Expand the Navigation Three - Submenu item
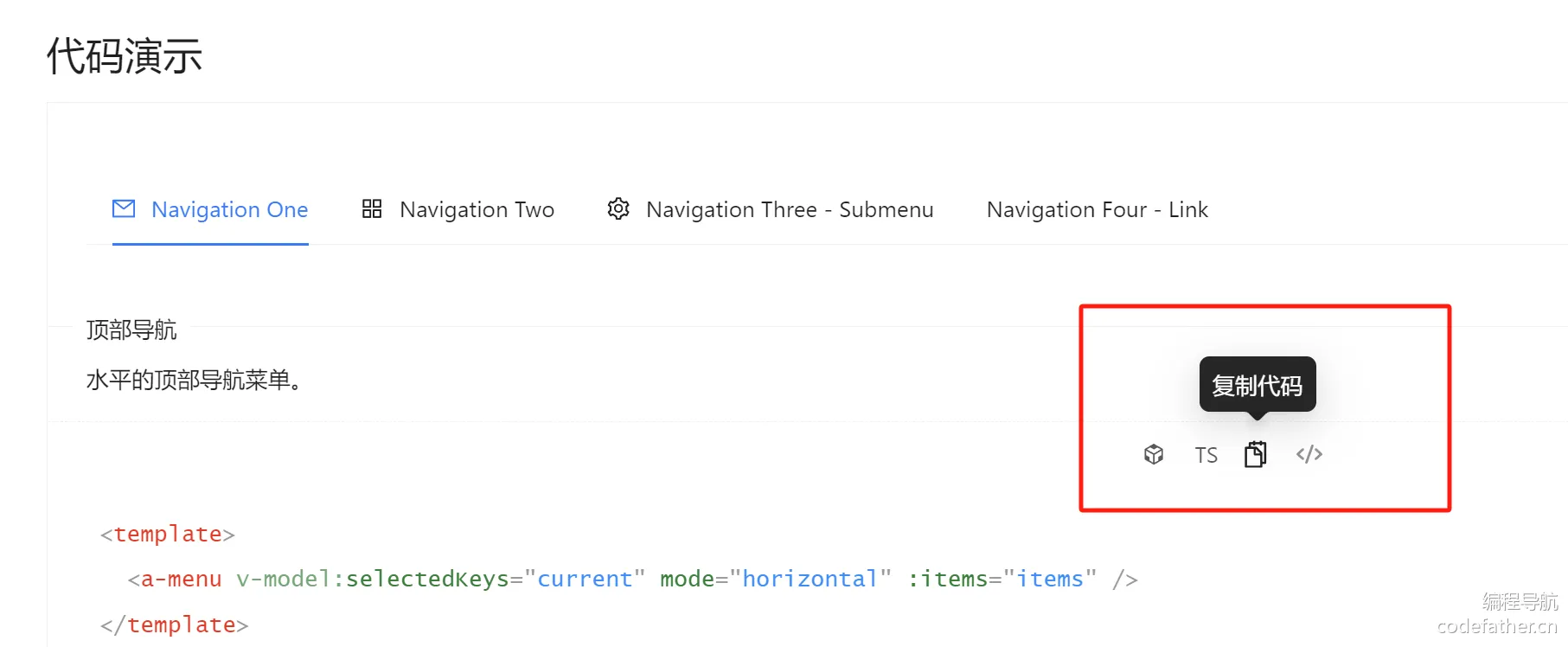Screen dimensions: 1568x647 coord(771,209)
